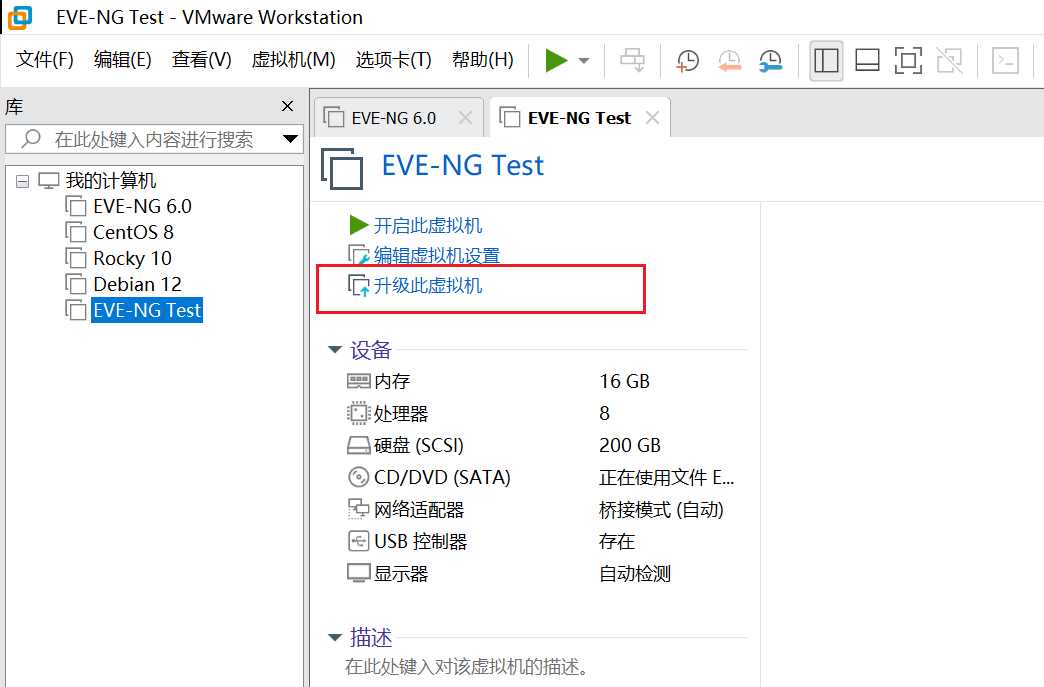Open the 文件(F) menu

[x=45, y=60]
